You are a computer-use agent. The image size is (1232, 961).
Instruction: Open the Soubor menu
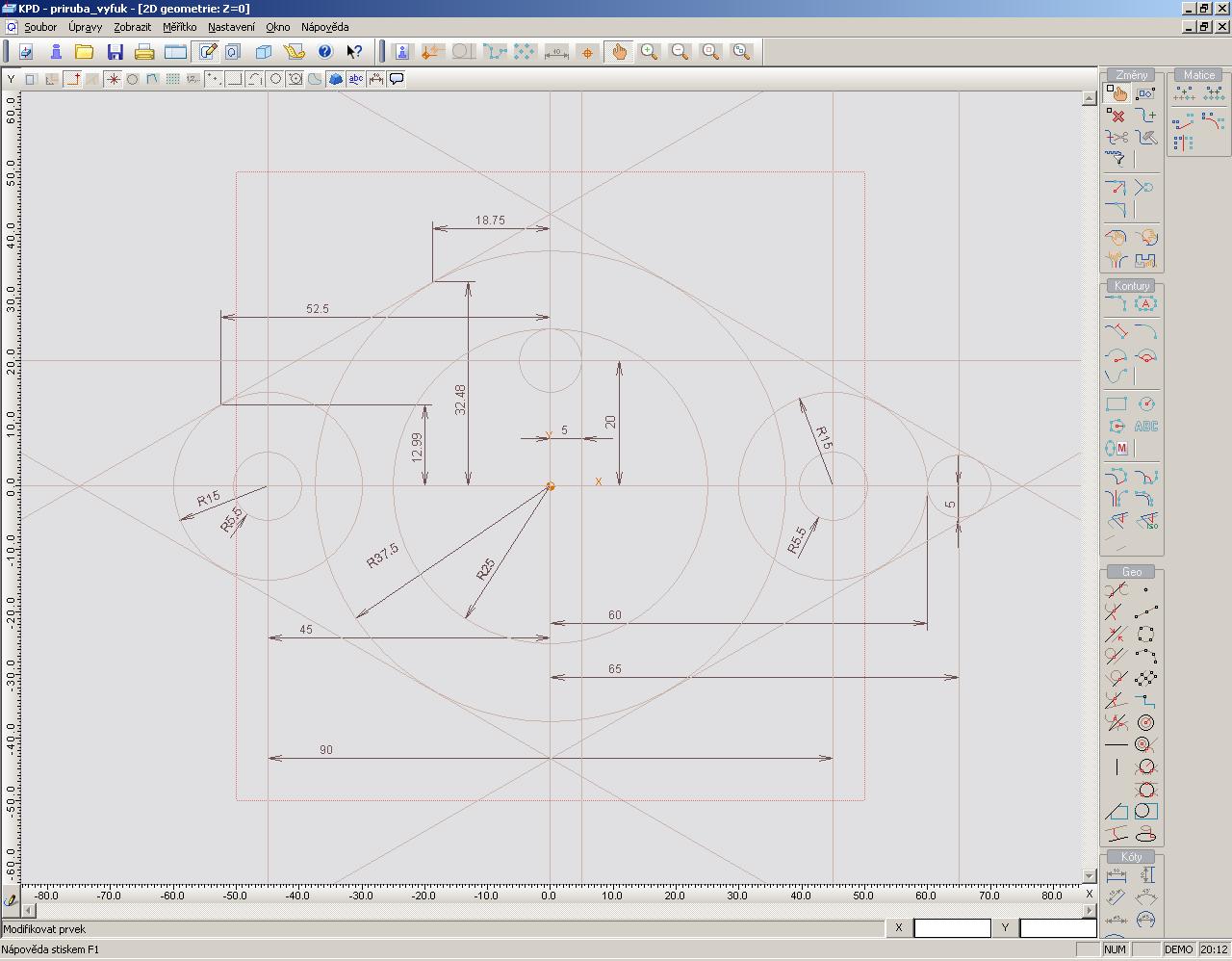tap(40, 27)
